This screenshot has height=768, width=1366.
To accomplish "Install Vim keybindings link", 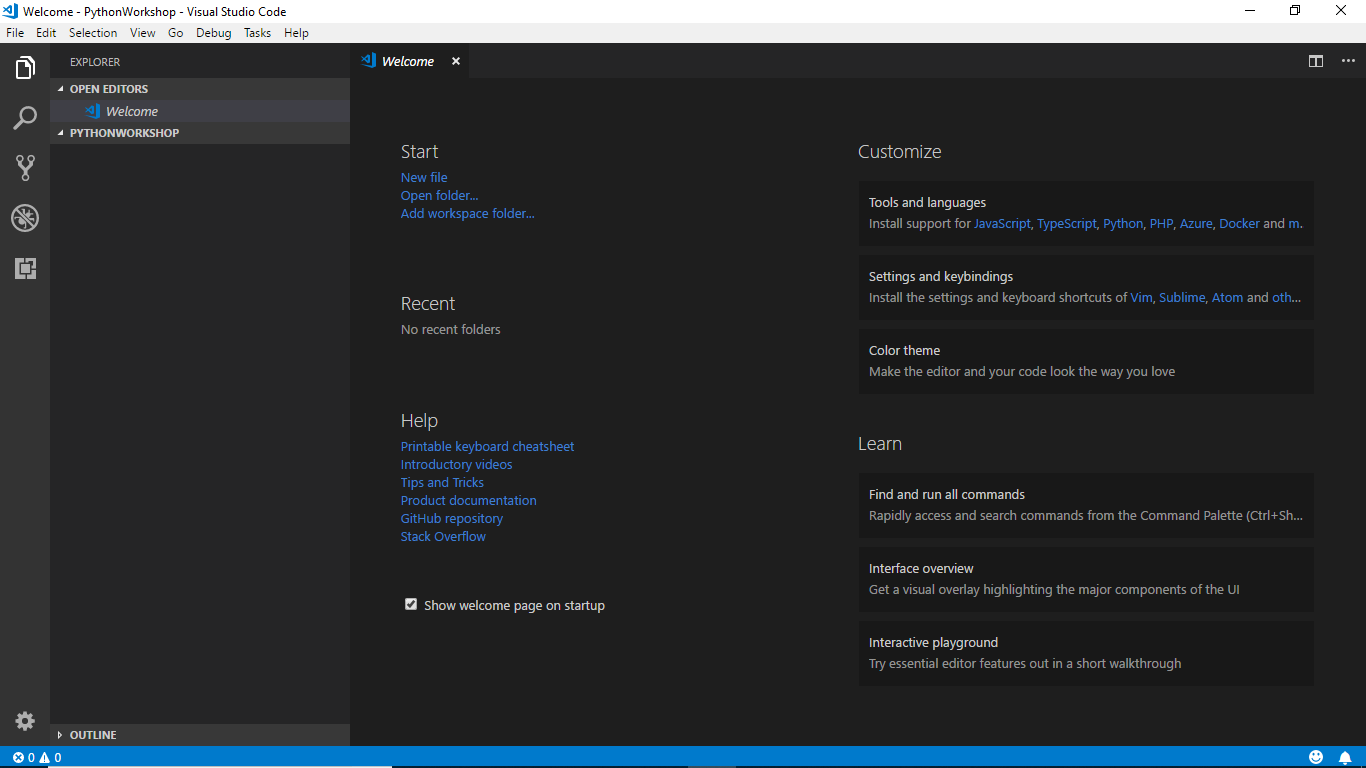I will 1141,297.
